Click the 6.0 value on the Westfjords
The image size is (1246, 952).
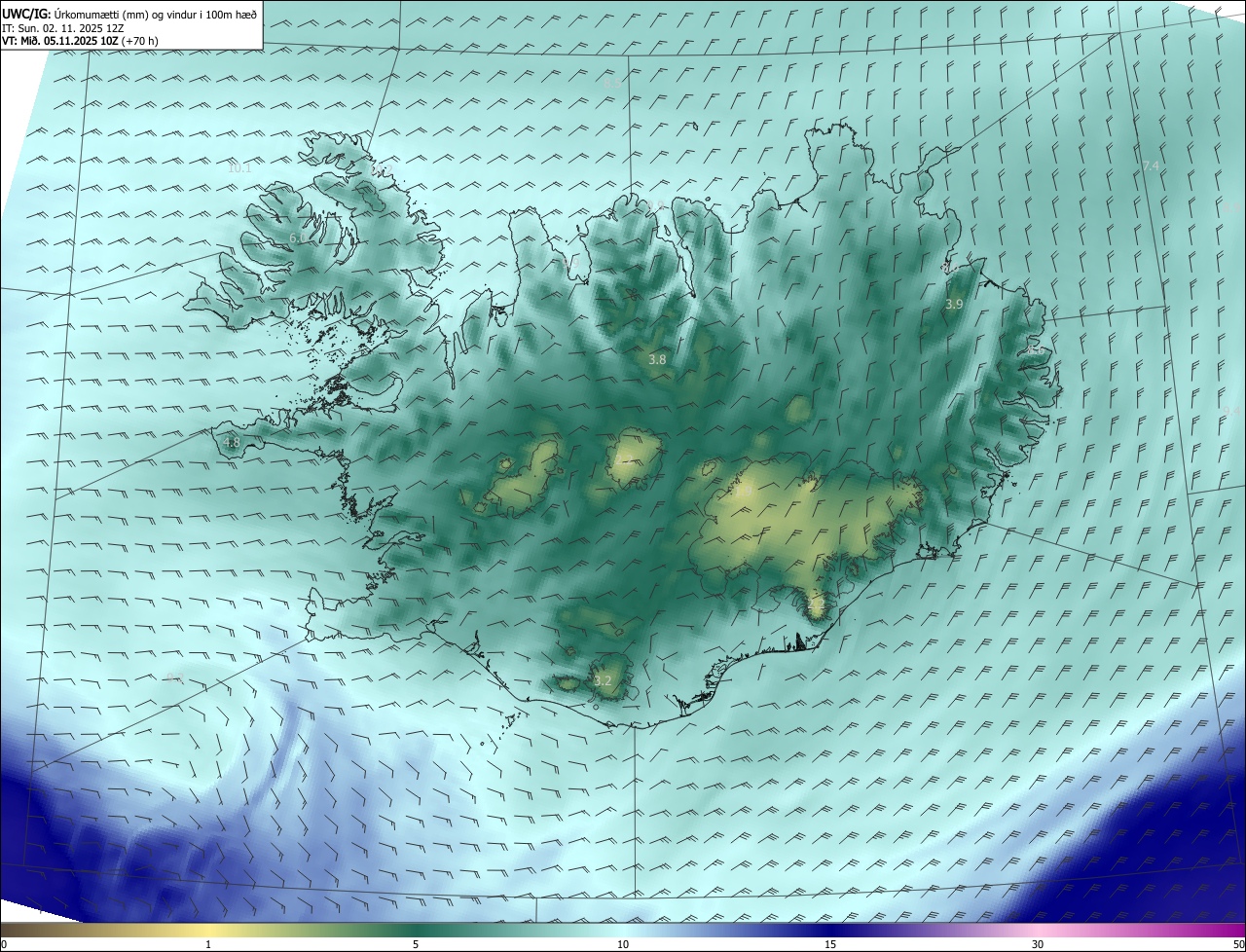click(x=298, y=238)
